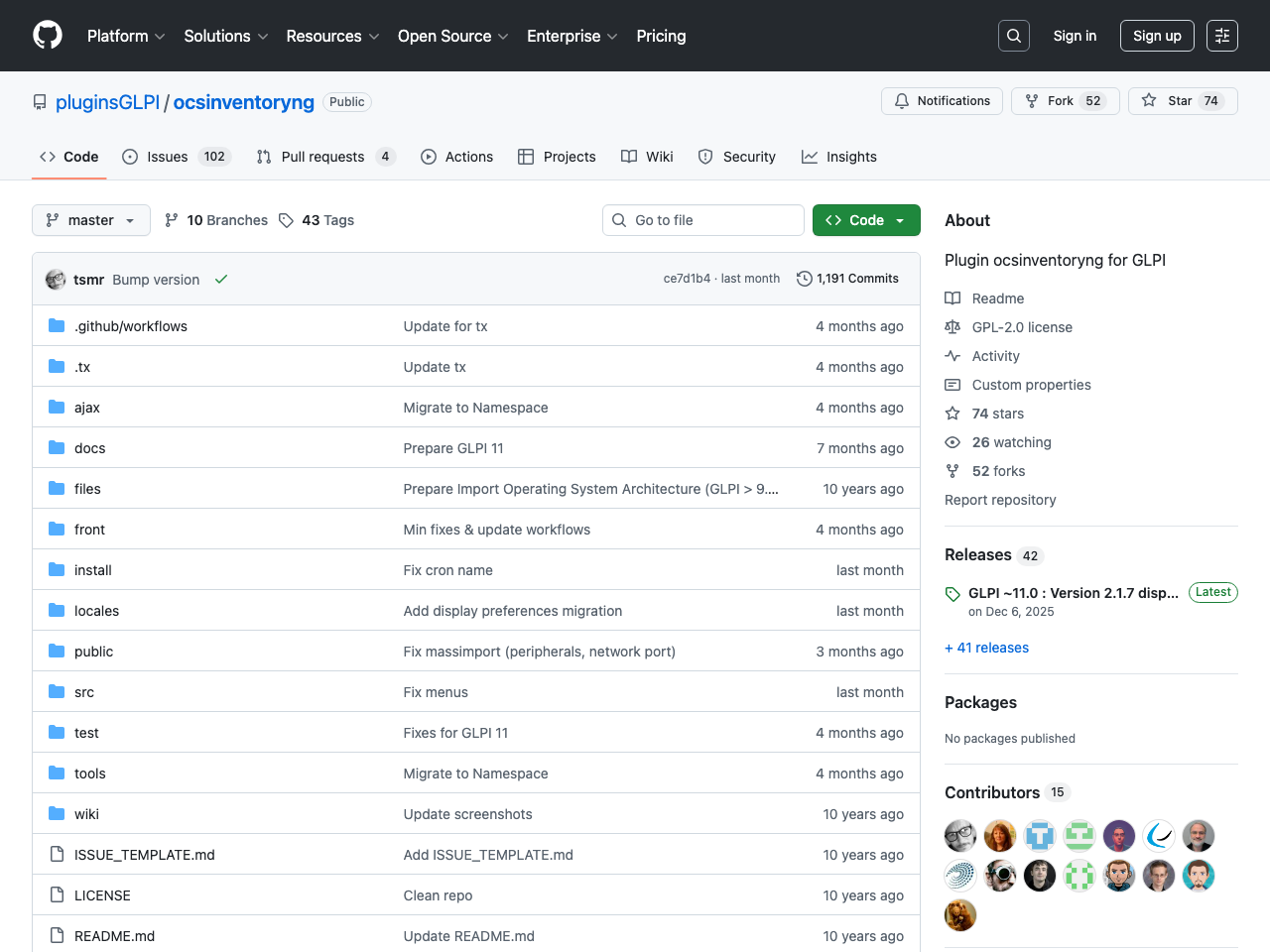This screenshot has height=952, width=1270.
Task: Open the green Code dropdown
Action: (x=865, y=220)
